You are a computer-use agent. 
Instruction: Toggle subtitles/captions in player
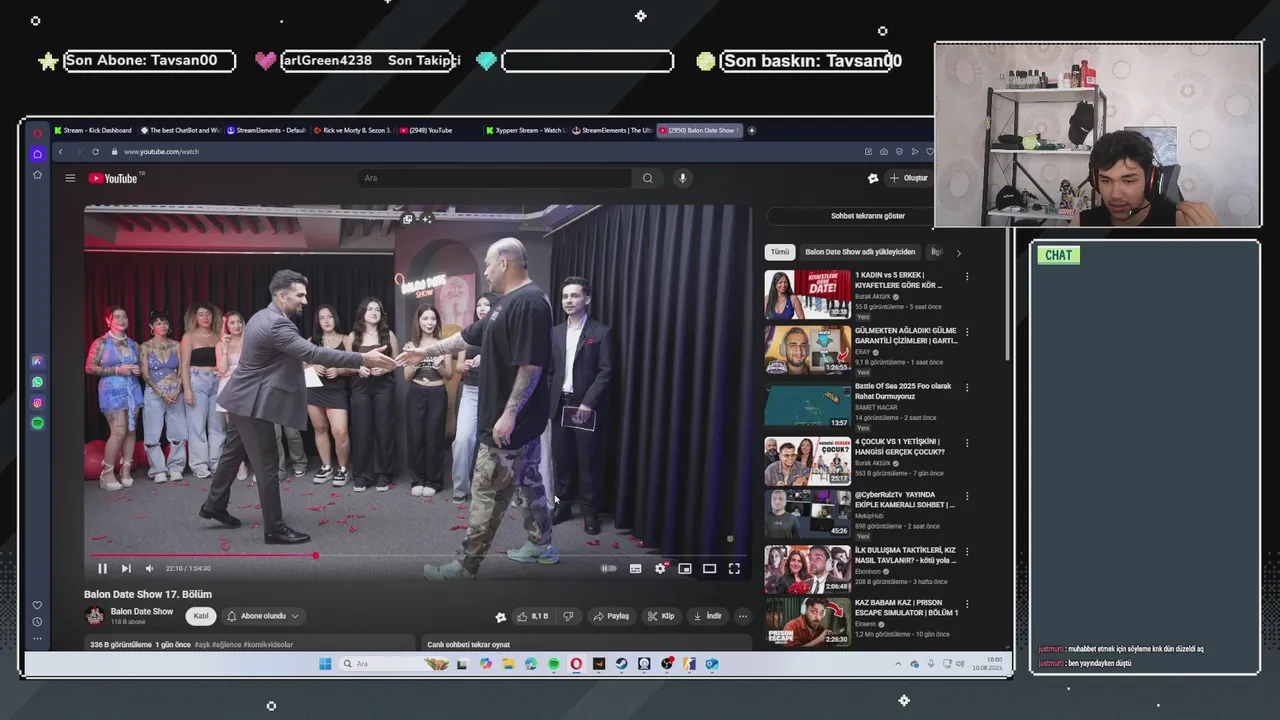(x=635, y=568)
